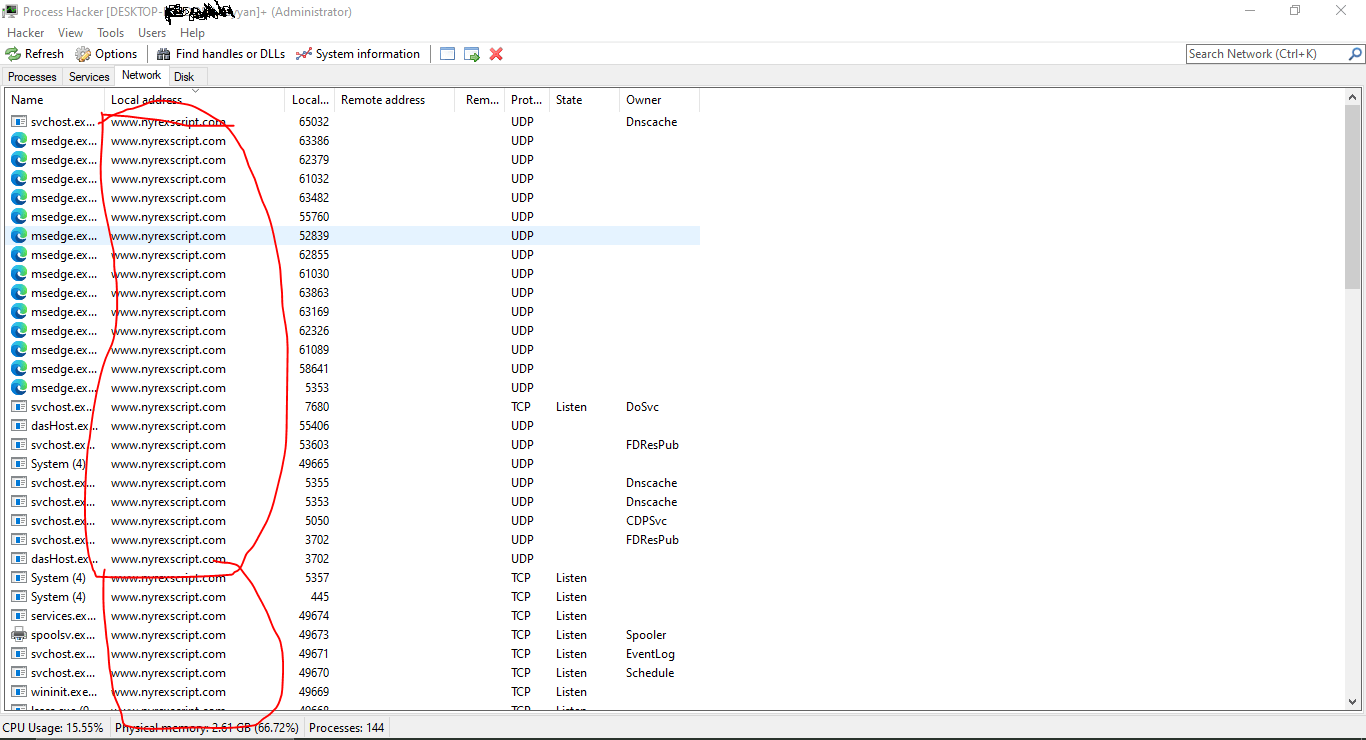Click dasHost.exe icon in port 55406 row
The width and height of the screenshot is (1366, 740).
(x=19, y=426)
